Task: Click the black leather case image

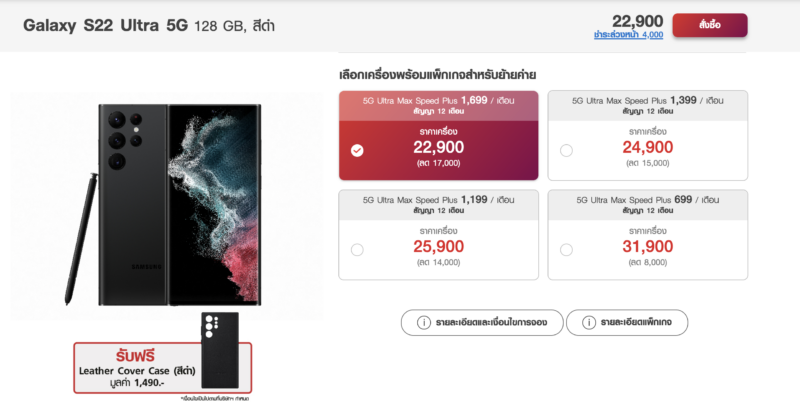Action: (x=220, y=350)
